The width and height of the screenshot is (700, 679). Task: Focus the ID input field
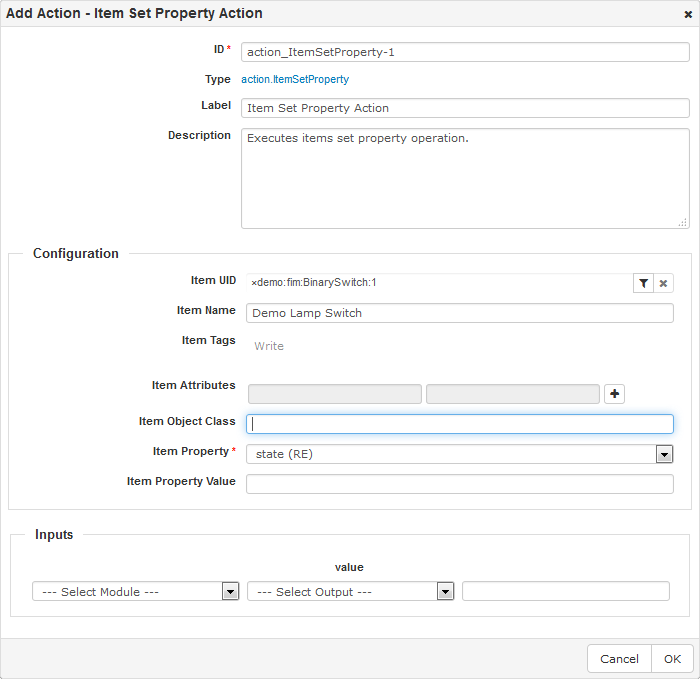tap(465, 52)
